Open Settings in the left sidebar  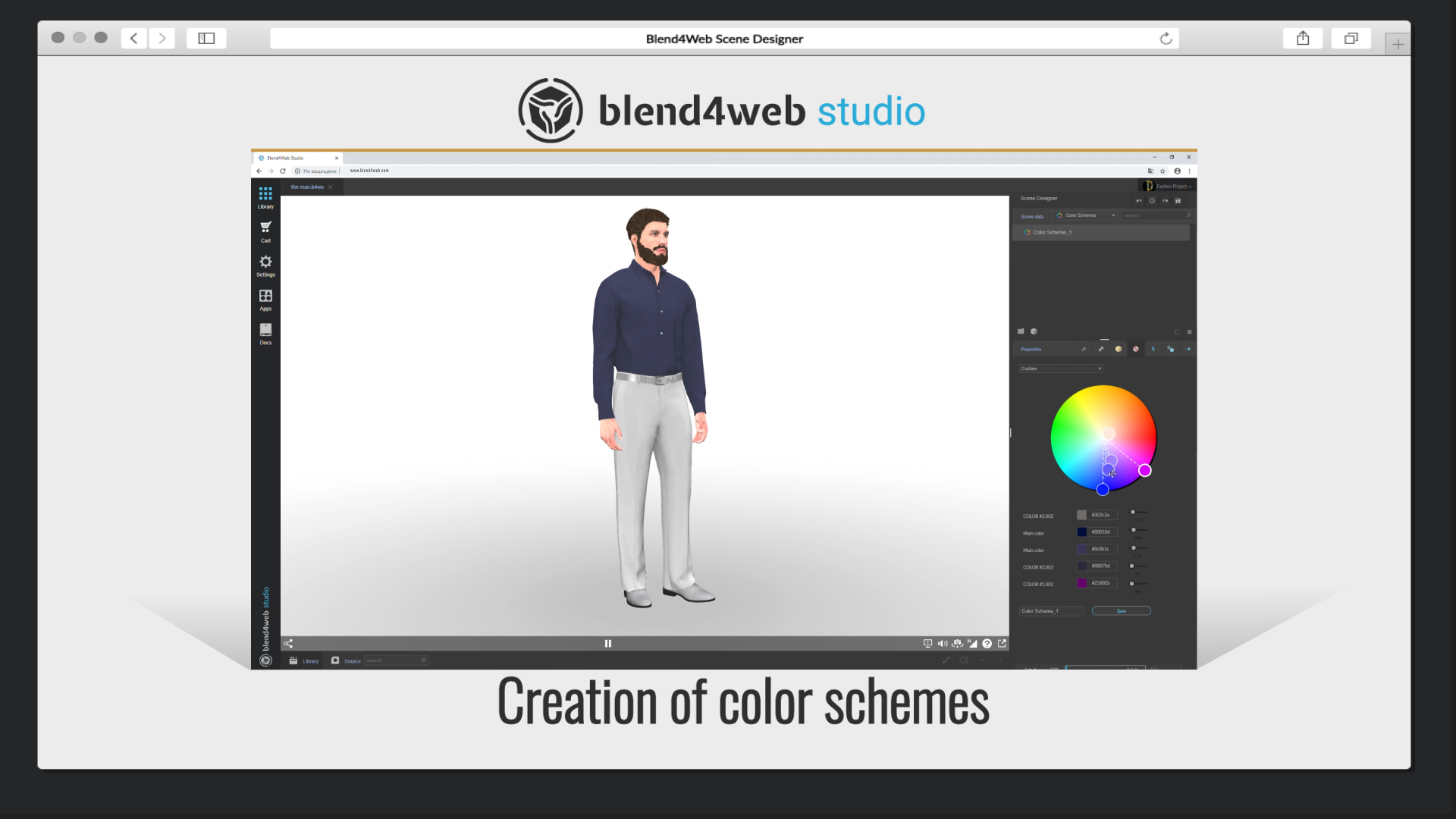pyautogui.click(x=265, y=265)
